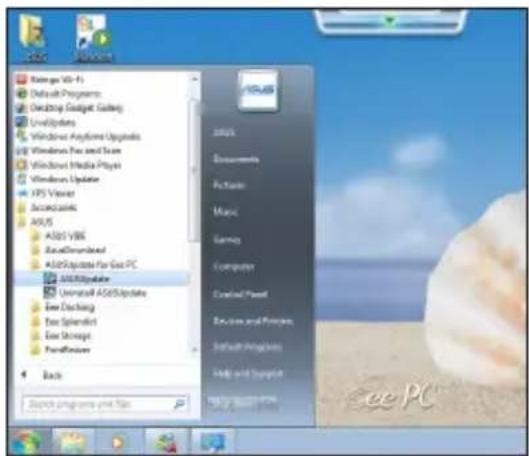Expand the AsusDownload folder
Image resolution: width=529 pixels, height=456 pixels.
(68, 250)
